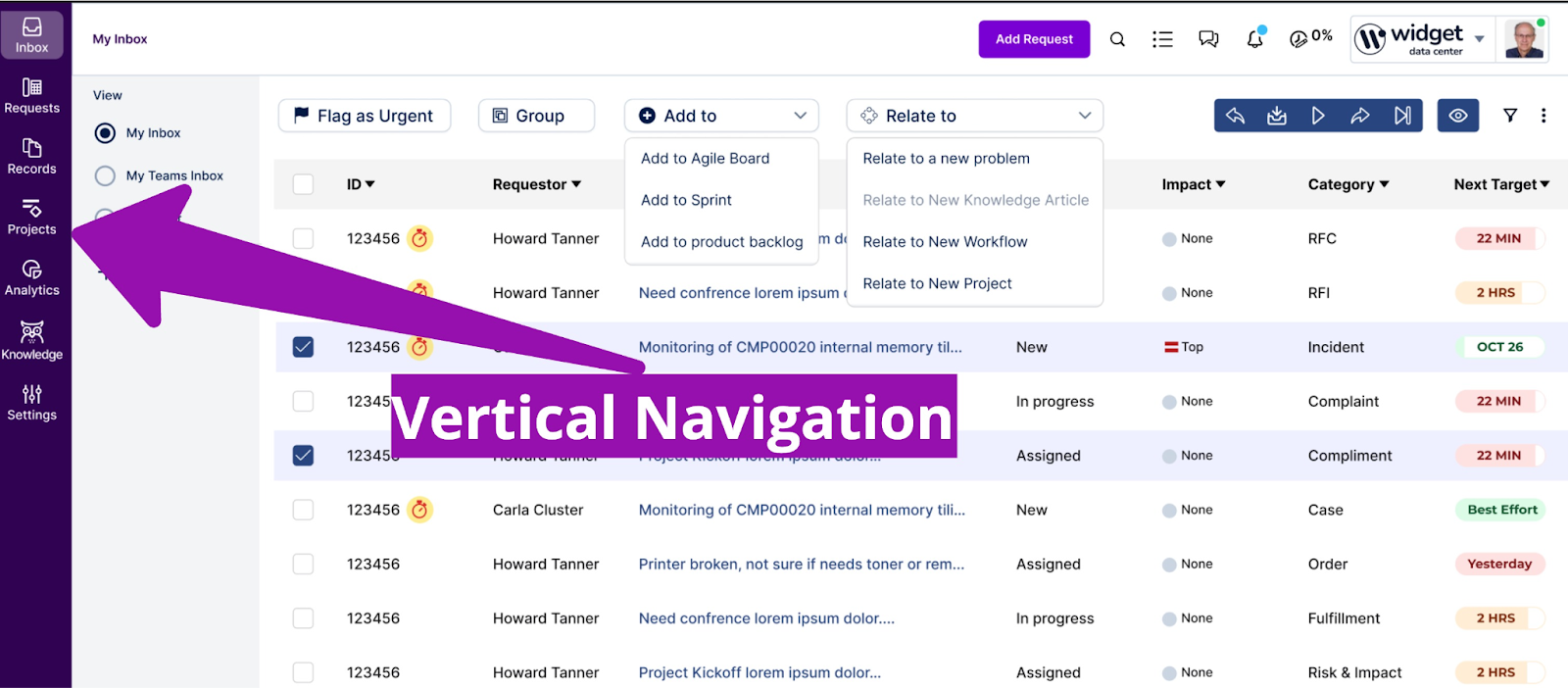
Task: Open Settings in the sidebar
Action: click(31, 402)
